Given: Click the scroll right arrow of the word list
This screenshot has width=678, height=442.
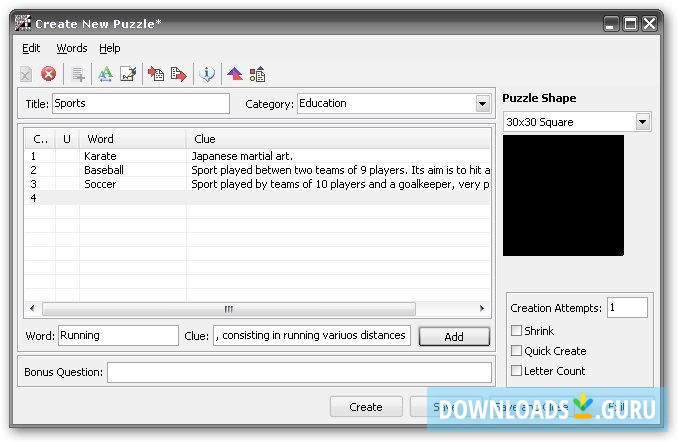Looking at the screenshot, I should point(482,308).
